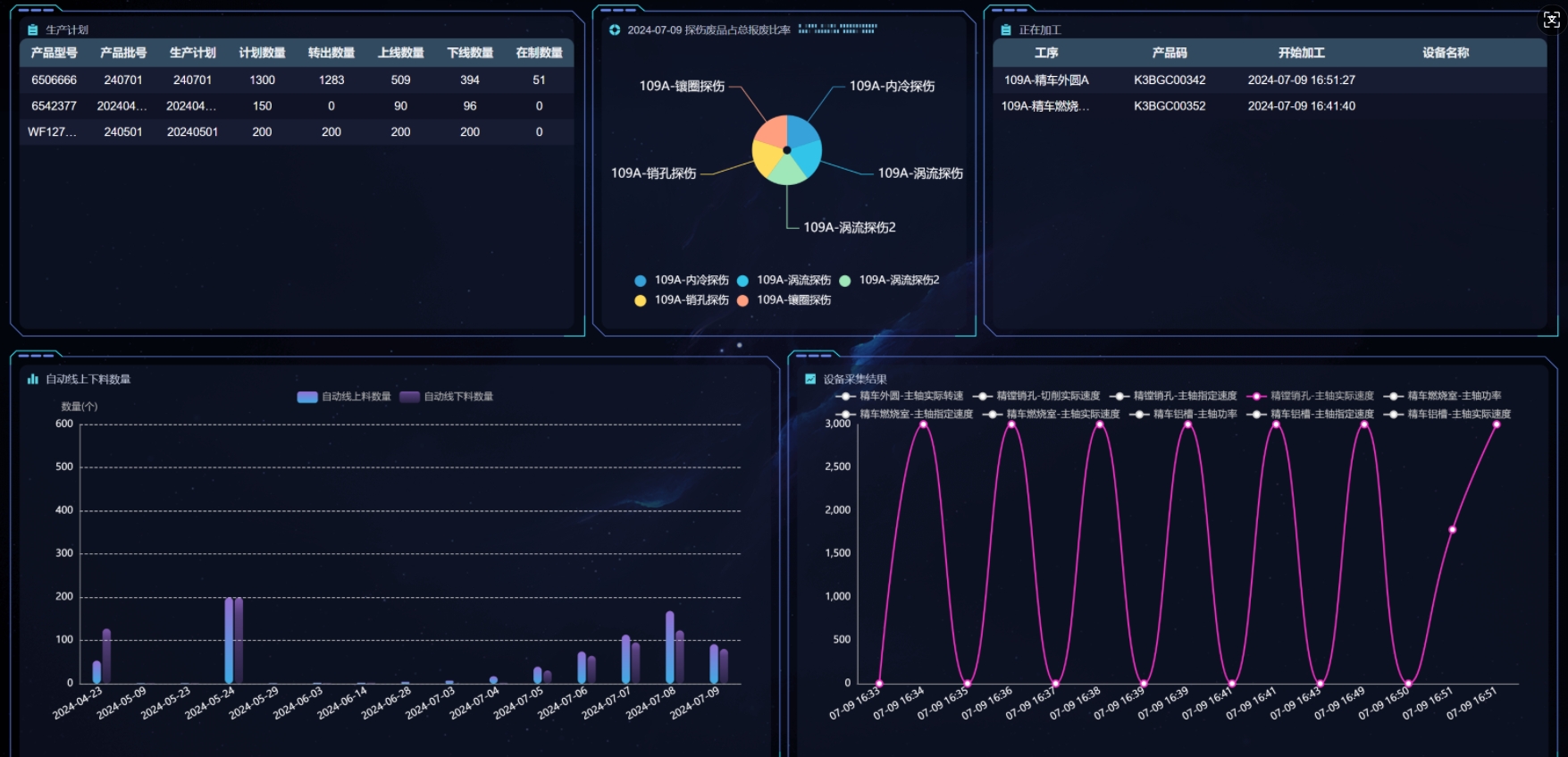
Task: Click the 探伤废品占总报废比率 panel icon
Action: [615, 30]
